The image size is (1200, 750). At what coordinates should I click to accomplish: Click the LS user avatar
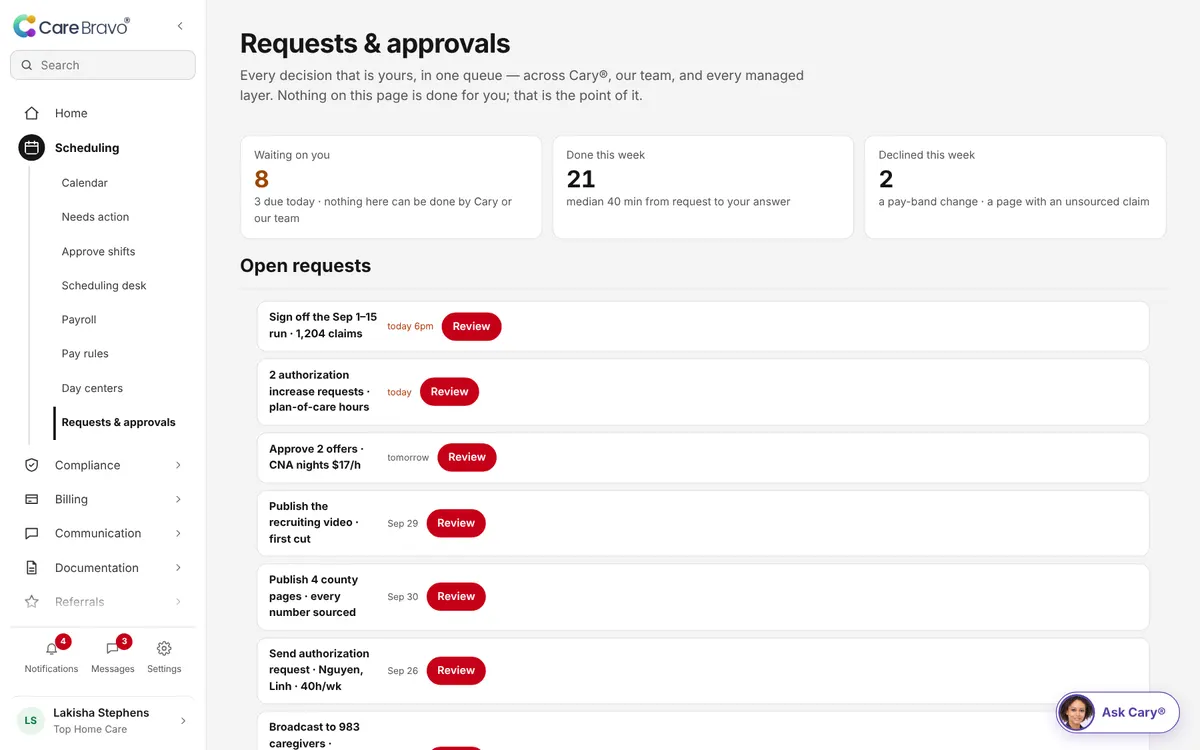click(x=31, y=720)
